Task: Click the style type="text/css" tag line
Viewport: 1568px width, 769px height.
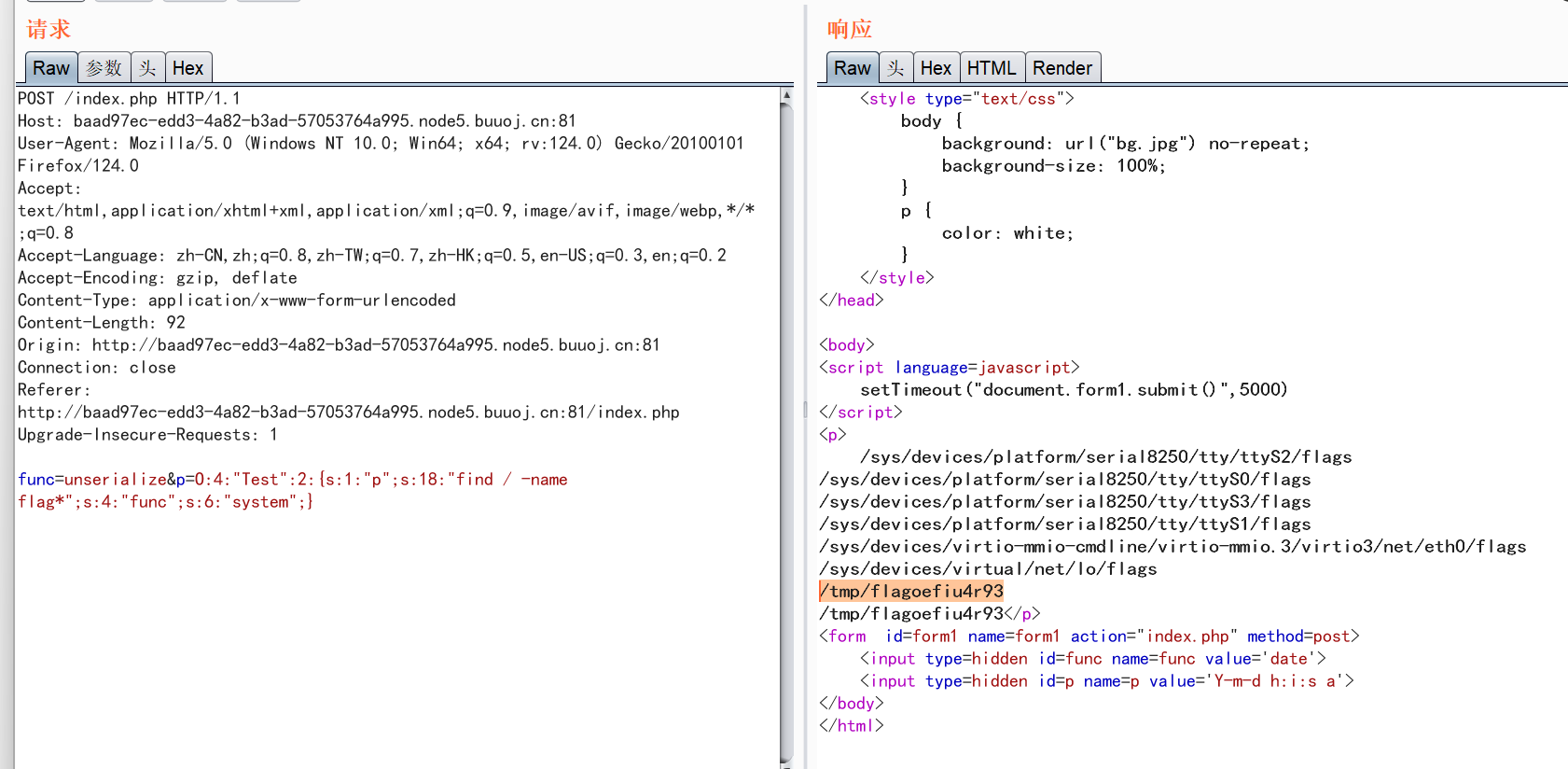Action: 967,98
